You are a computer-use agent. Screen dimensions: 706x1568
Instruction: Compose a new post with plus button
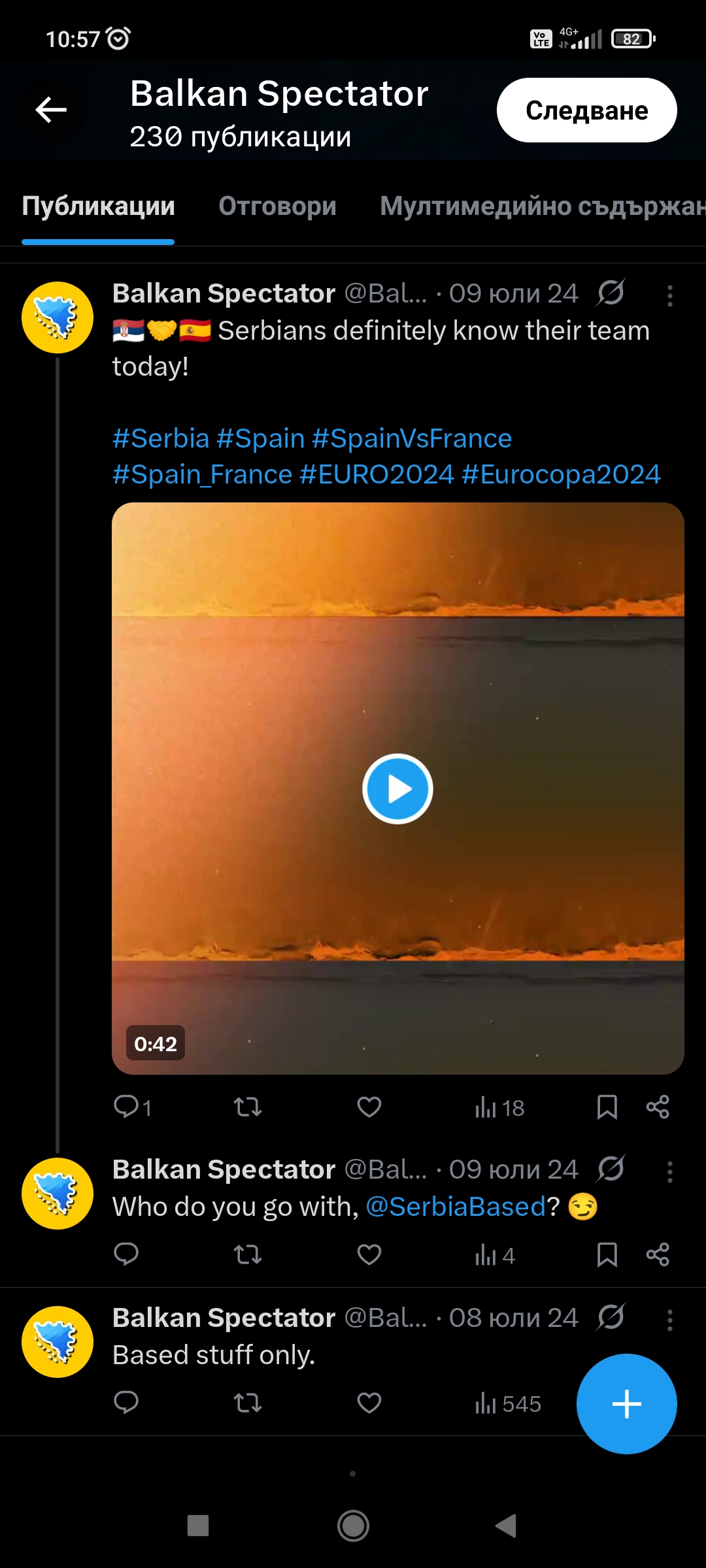tap(626, 1404)
